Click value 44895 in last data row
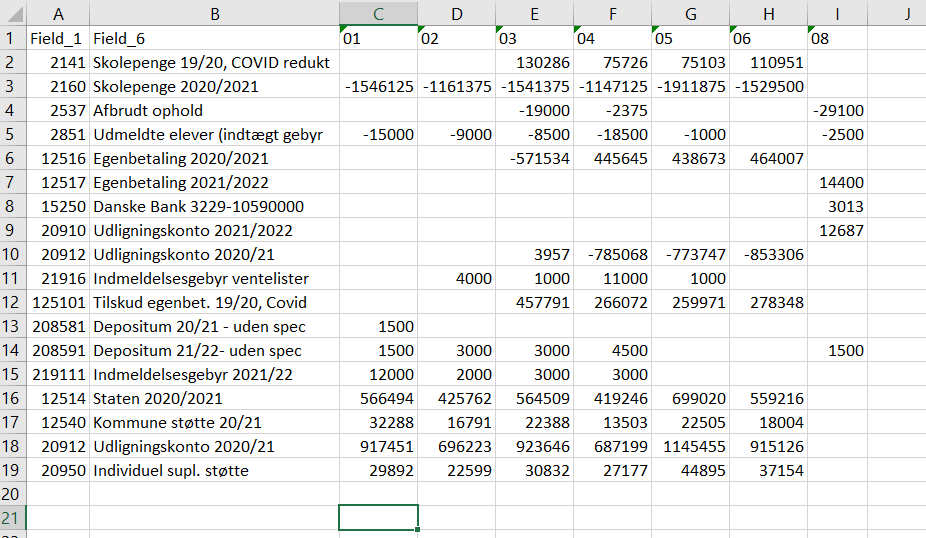The width and height of the screenshot is (926, 538). (x=690, y=471)
